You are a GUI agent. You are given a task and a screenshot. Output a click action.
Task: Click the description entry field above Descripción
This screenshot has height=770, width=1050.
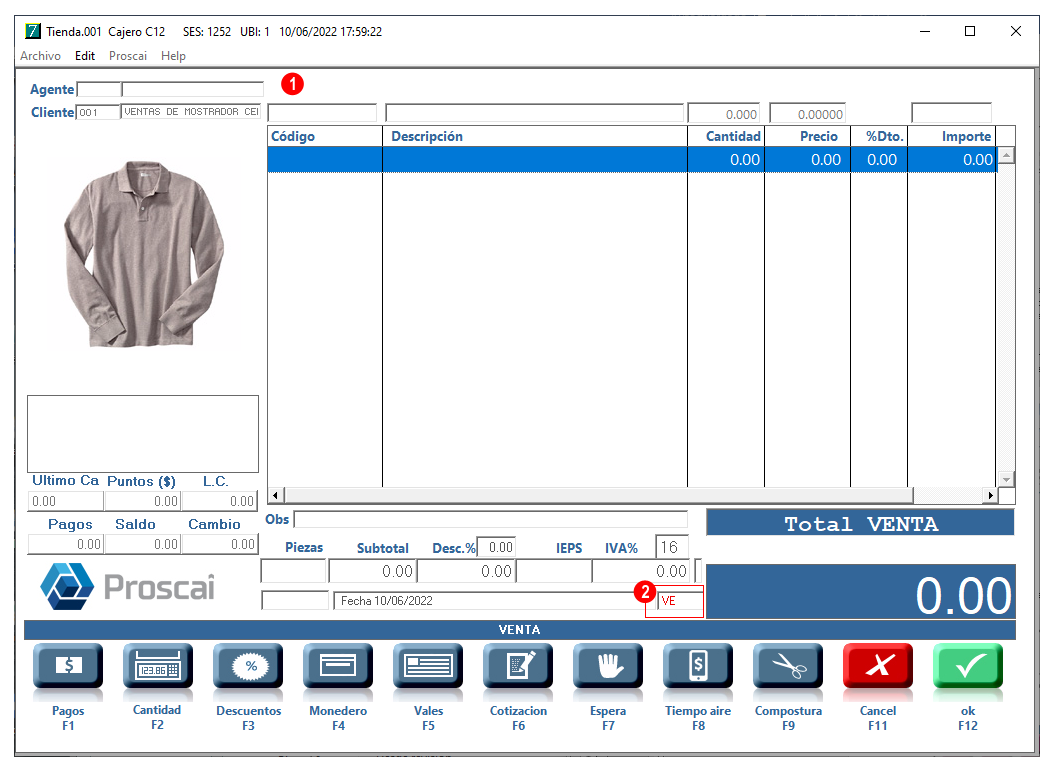(534, 112)
